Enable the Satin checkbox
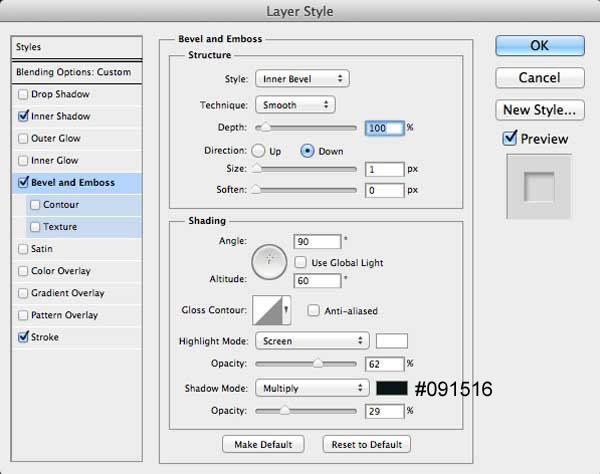Viewport: 600px width, 474px height. 23,249
